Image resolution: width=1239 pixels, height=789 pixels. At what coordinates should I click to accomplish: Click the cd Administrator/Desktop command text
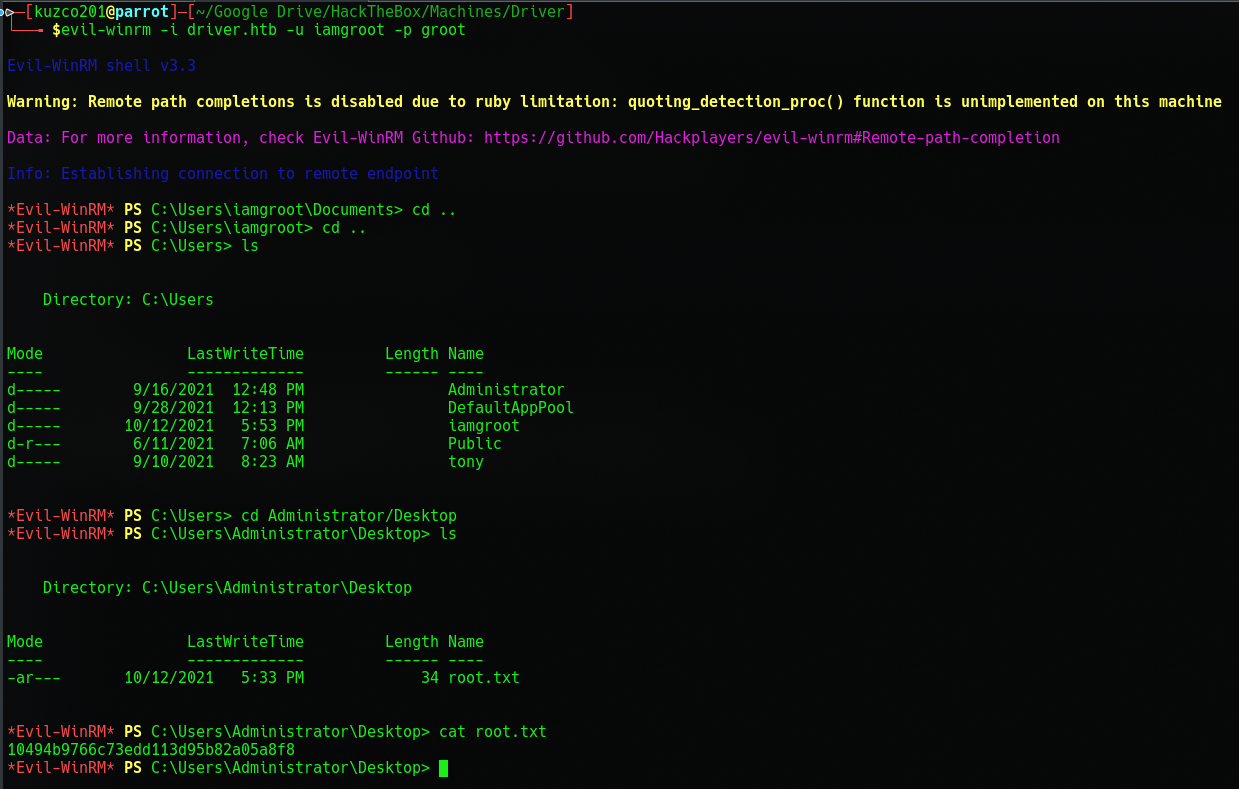(x=348, y=516)
